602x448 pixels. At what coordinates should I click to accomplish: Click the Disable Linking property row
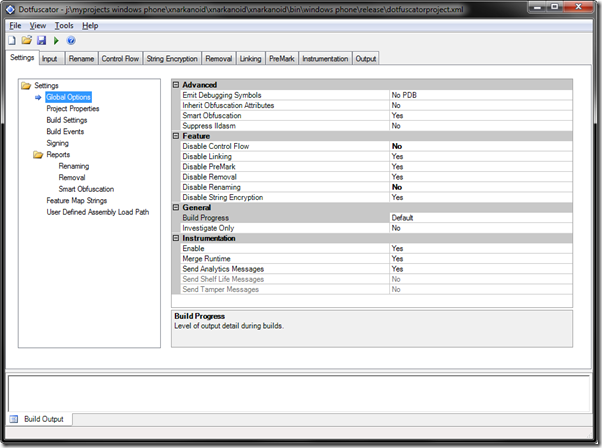coord(376,157)
